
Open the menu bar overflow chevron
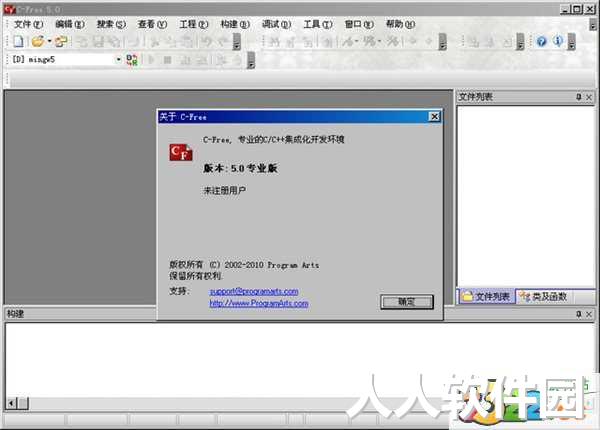pyautogui.click(x=592, y=24)
